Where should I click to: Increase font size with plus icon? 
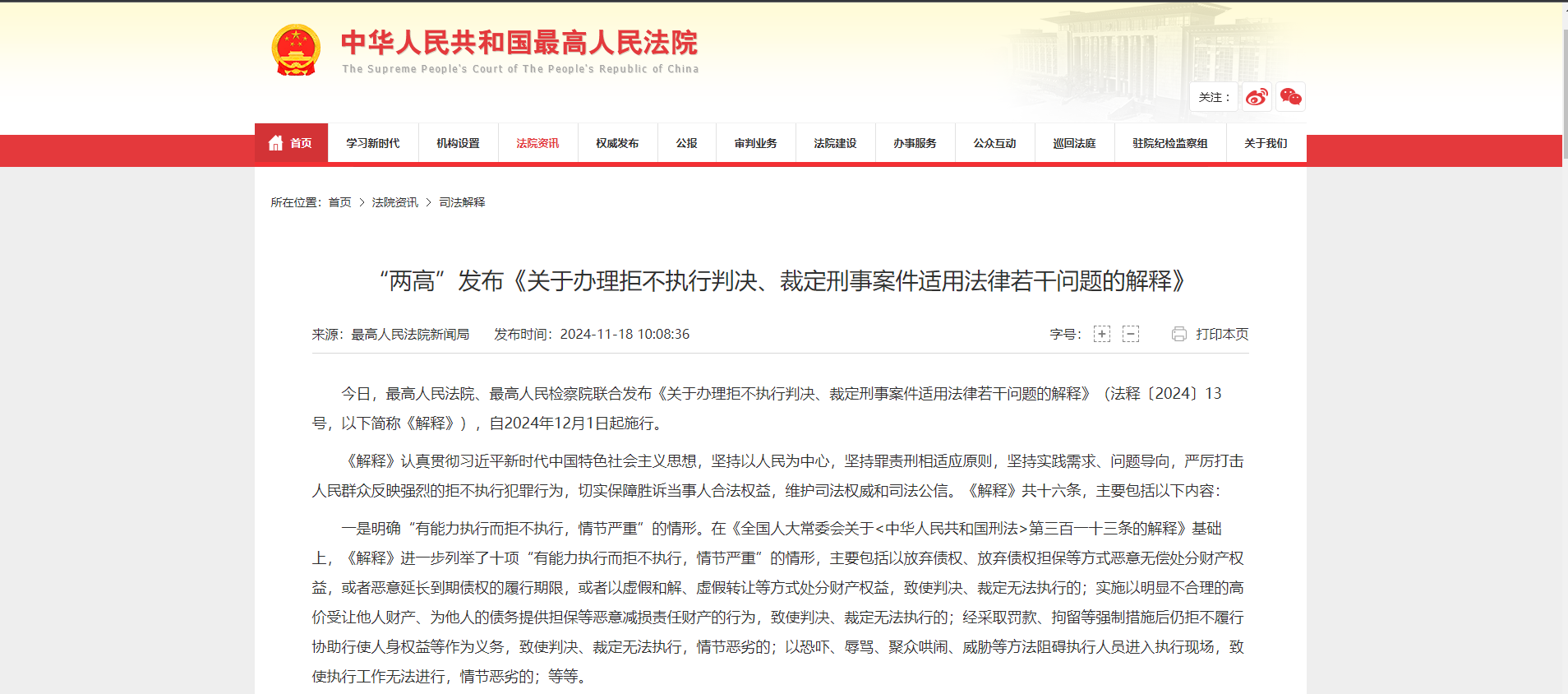pos(1102,334)
